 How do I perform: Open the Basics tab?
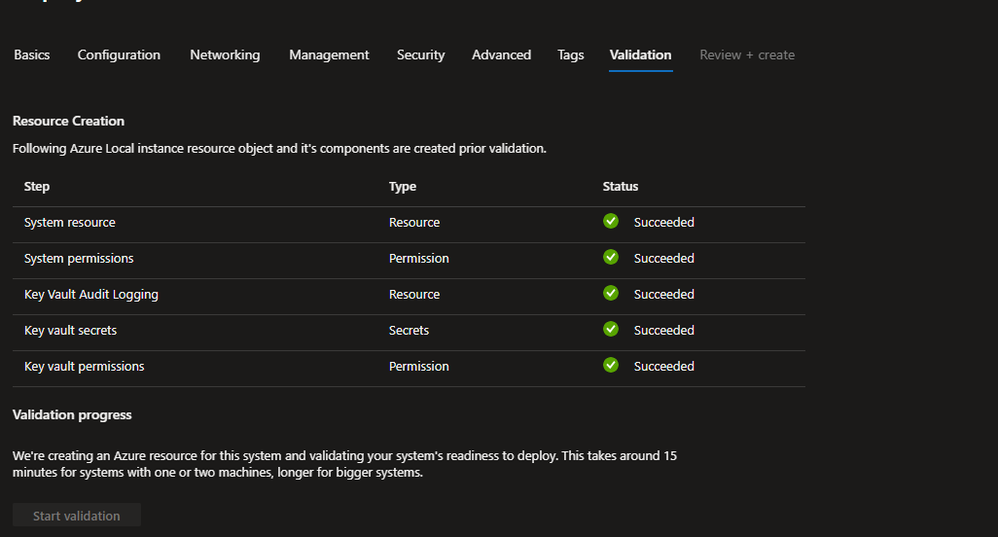[32, 55]
